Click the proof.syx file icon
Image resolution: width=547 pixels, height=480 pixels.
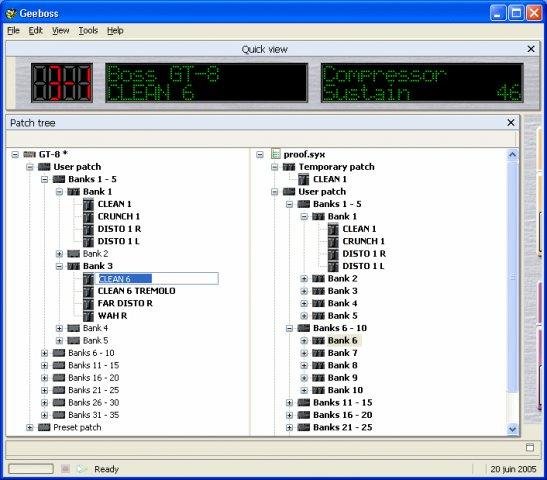pos(276,154)
